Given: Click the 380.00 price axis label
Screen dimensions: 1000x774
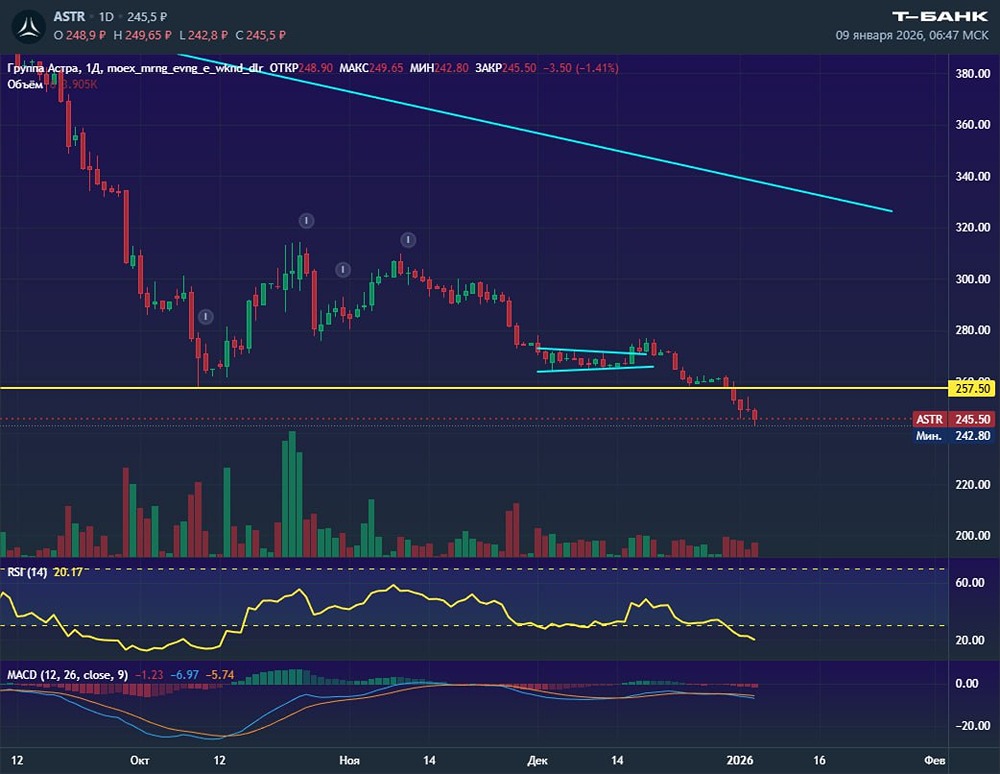Looking at the screenshot, I should tap(973, 73).
